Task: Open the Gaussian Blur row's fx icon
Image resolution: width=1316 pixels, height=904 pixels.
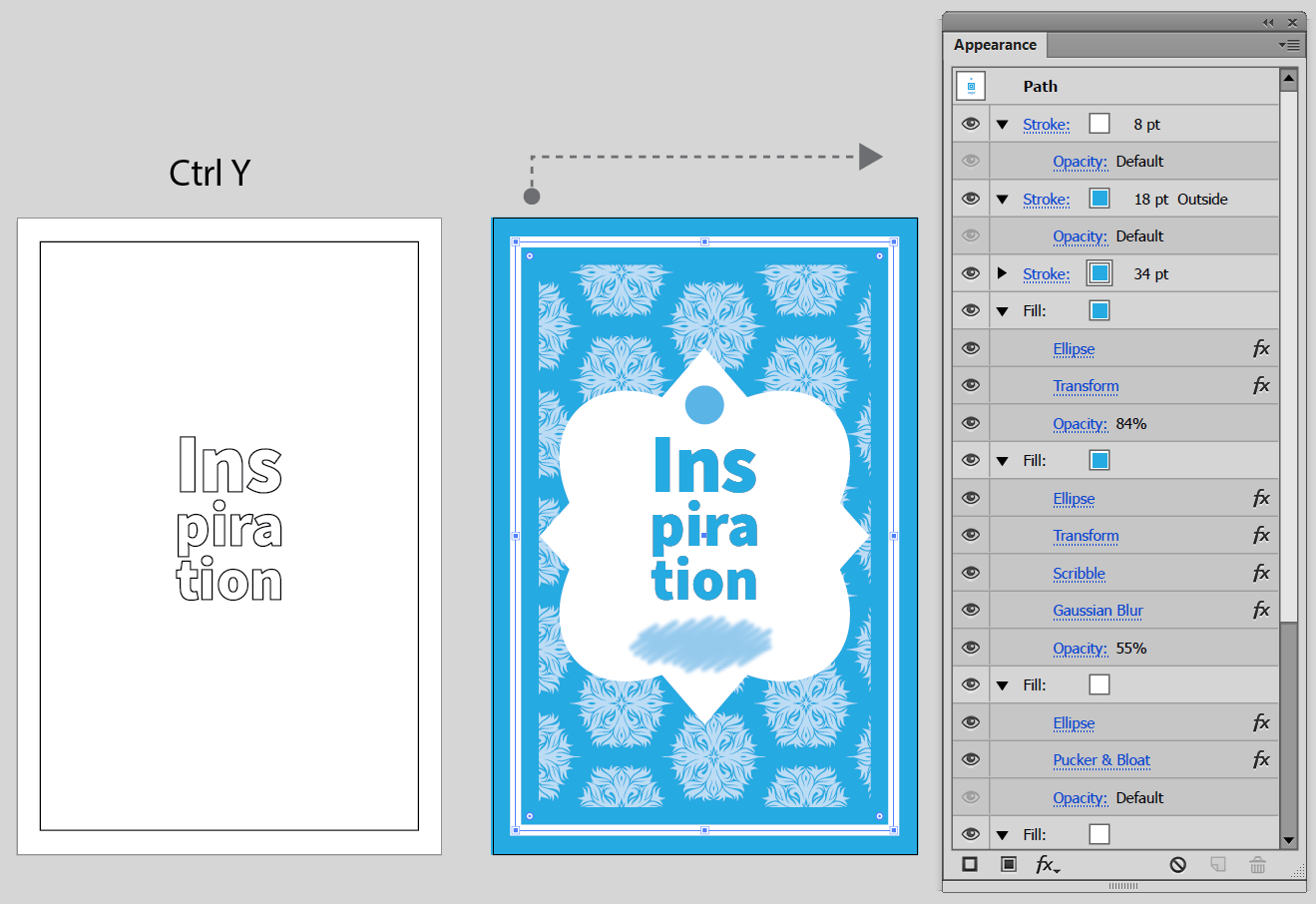Action: (1261, 610)
